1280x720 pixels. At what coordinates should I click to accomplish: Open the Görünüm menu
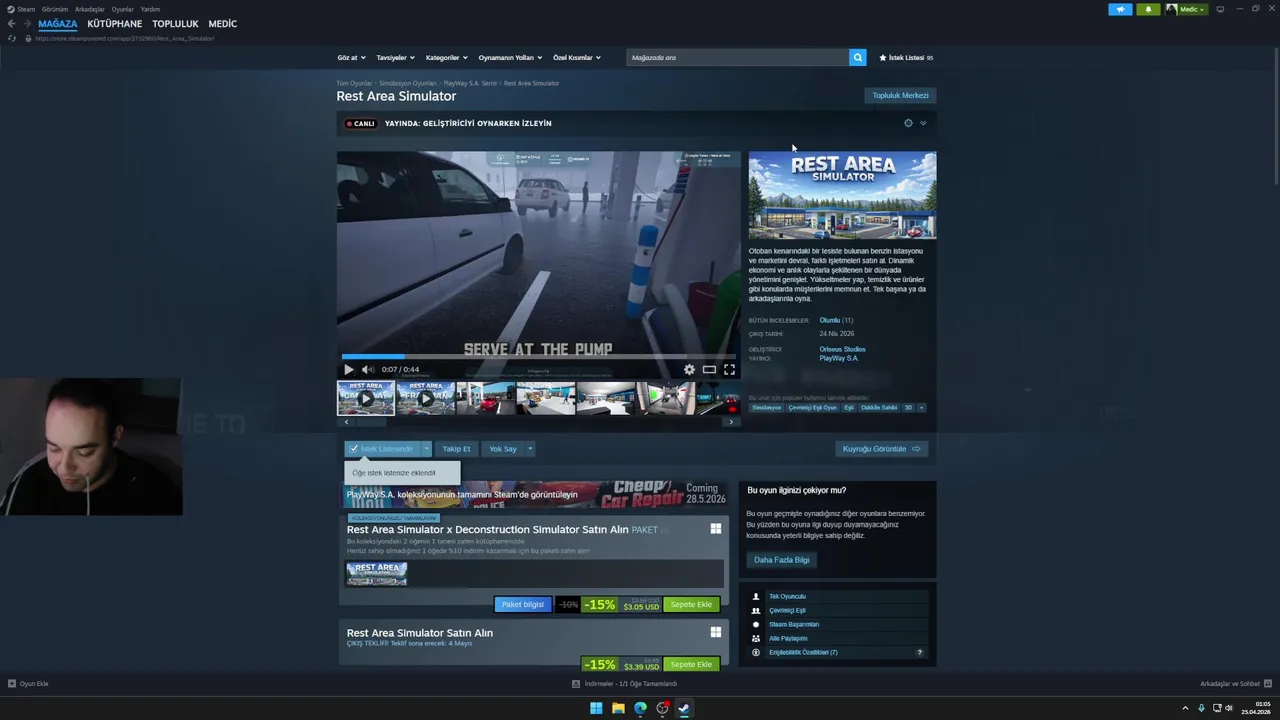[x=55, y=9]
